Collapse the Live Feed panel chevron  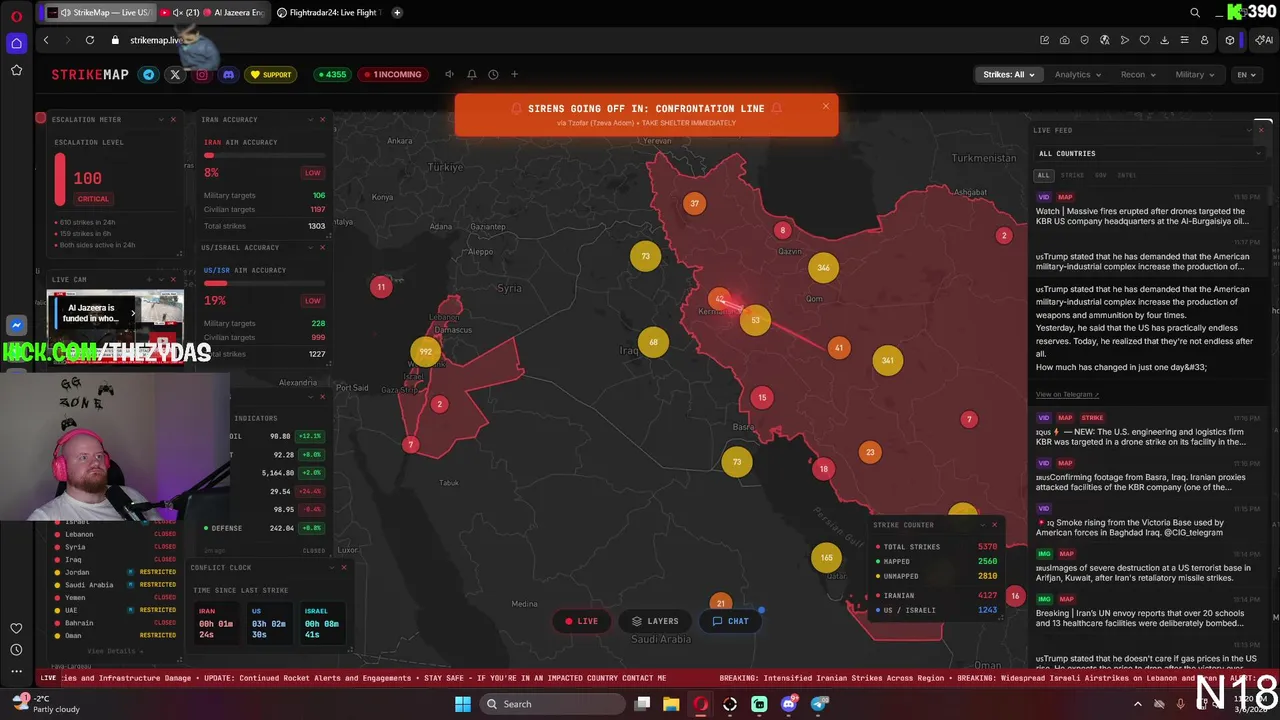[x=1248, y=130]
